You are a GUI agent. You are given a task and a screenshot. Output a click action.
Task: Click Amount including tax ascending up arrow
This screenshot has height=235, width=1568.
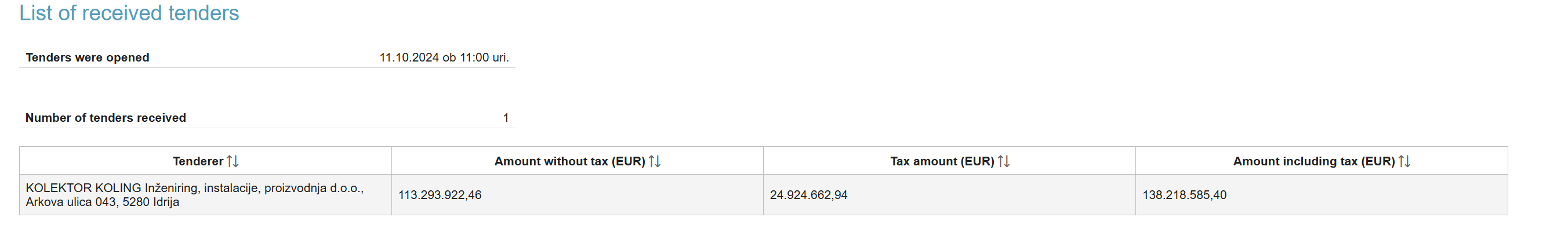pyautogui.click(x=1401, y=161)
